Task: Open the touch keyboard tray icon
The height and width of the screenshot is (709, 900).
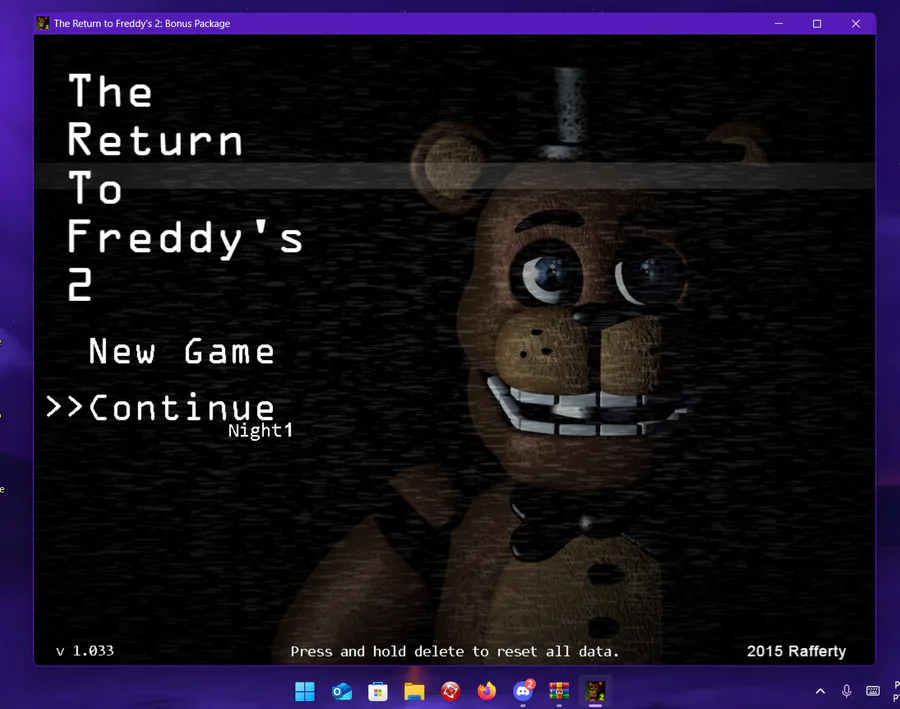Action: click(x=872, y=691)
